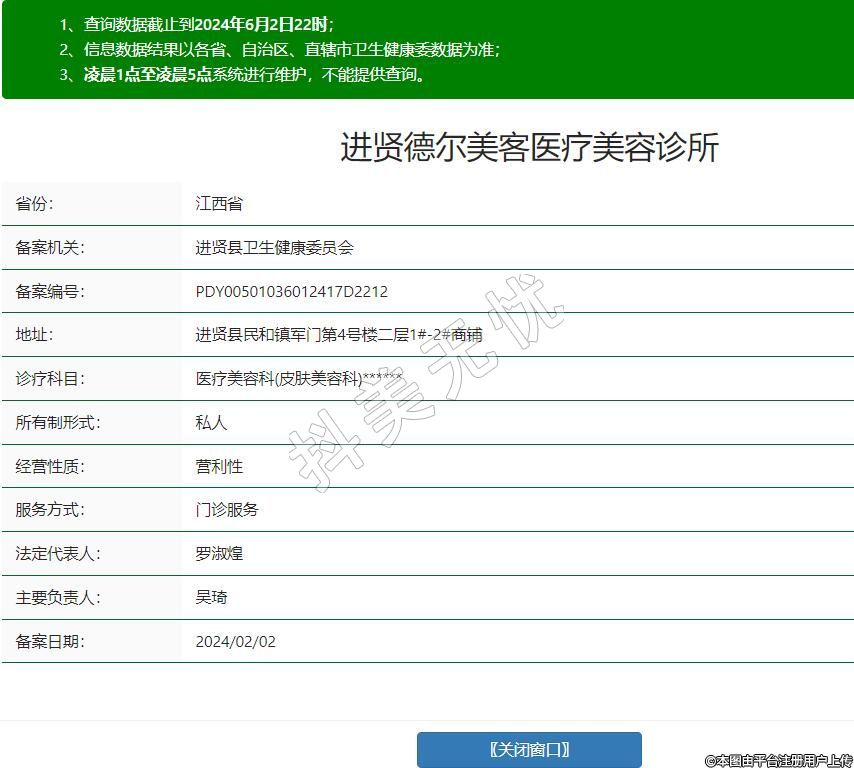Click the address text in 地址 row
Viewport: 854px width, 768px height.
pos(338,335)
